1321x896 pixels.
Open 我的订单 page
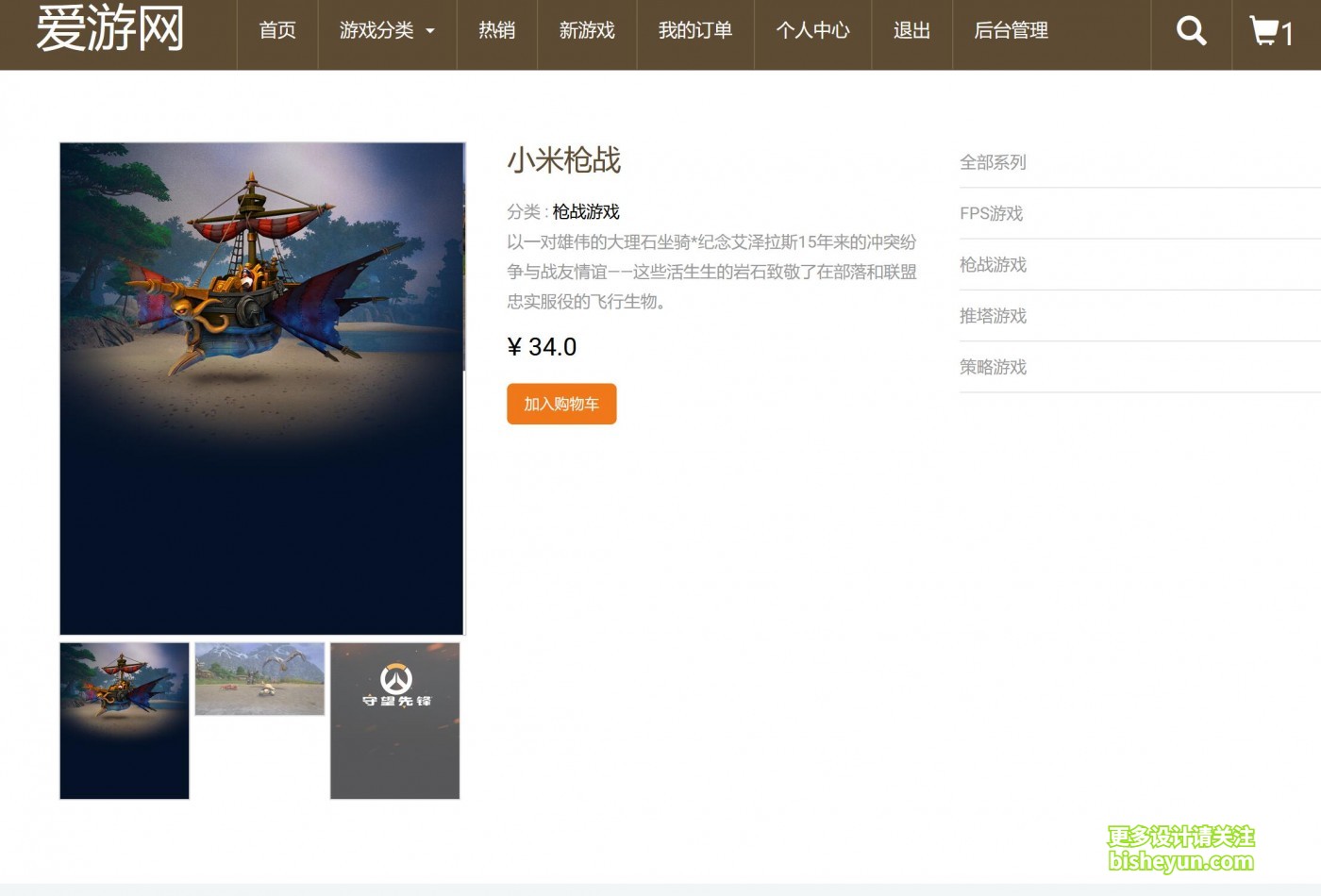[695, 31]
